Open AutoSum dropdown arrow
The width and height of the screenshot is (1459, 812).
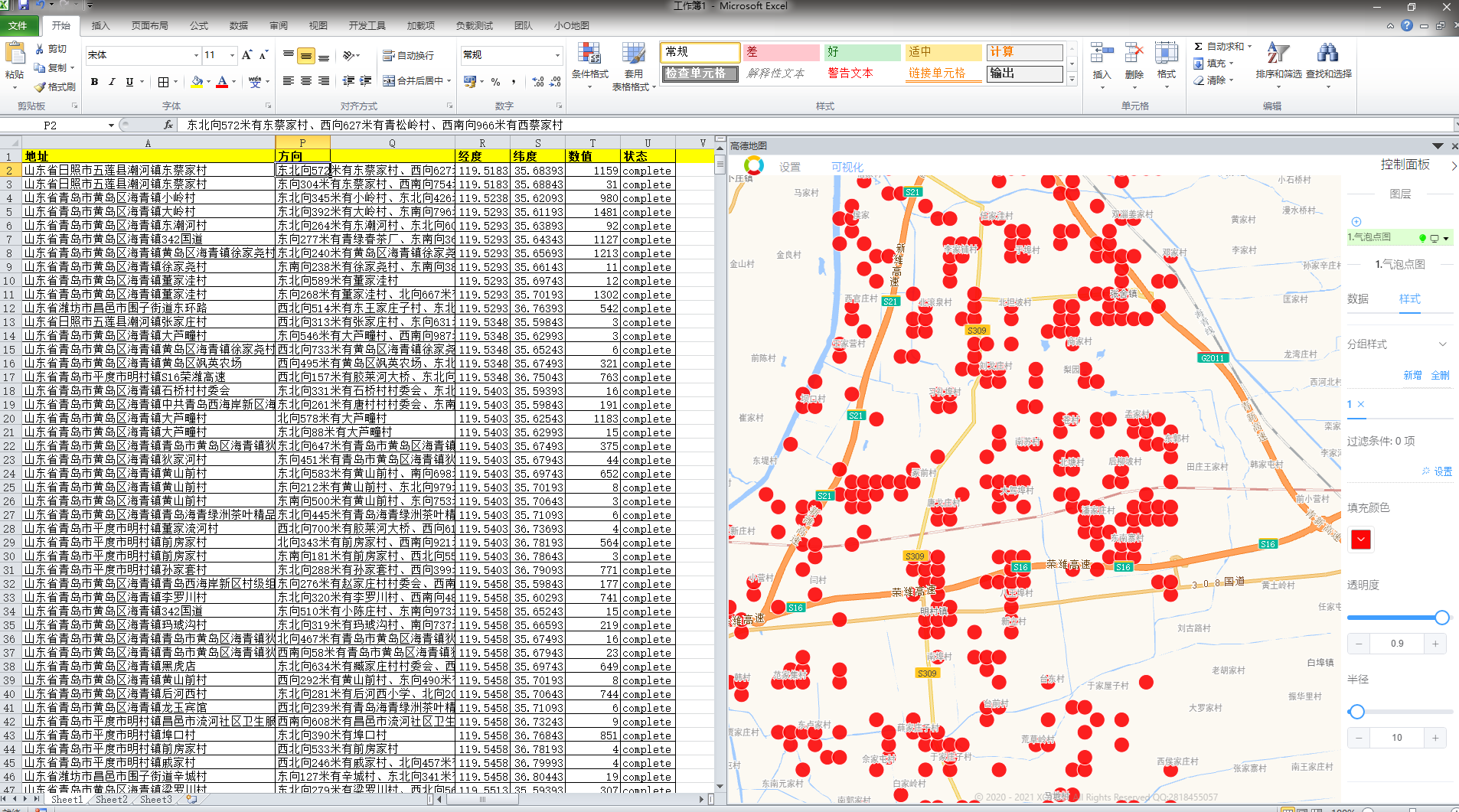tap(1249, 47)
